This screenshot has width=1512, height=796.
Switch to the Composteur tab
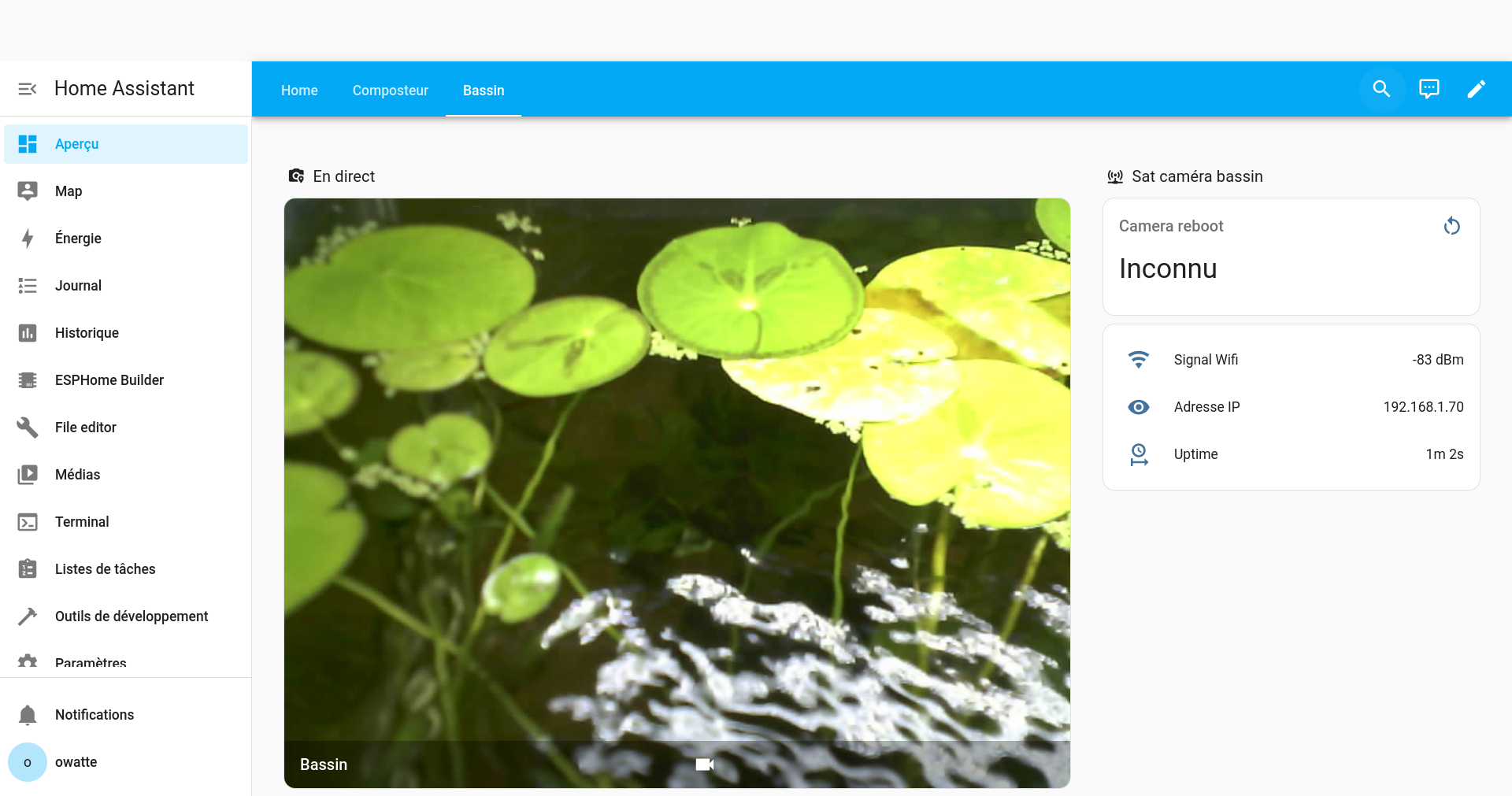coord(390,91)
